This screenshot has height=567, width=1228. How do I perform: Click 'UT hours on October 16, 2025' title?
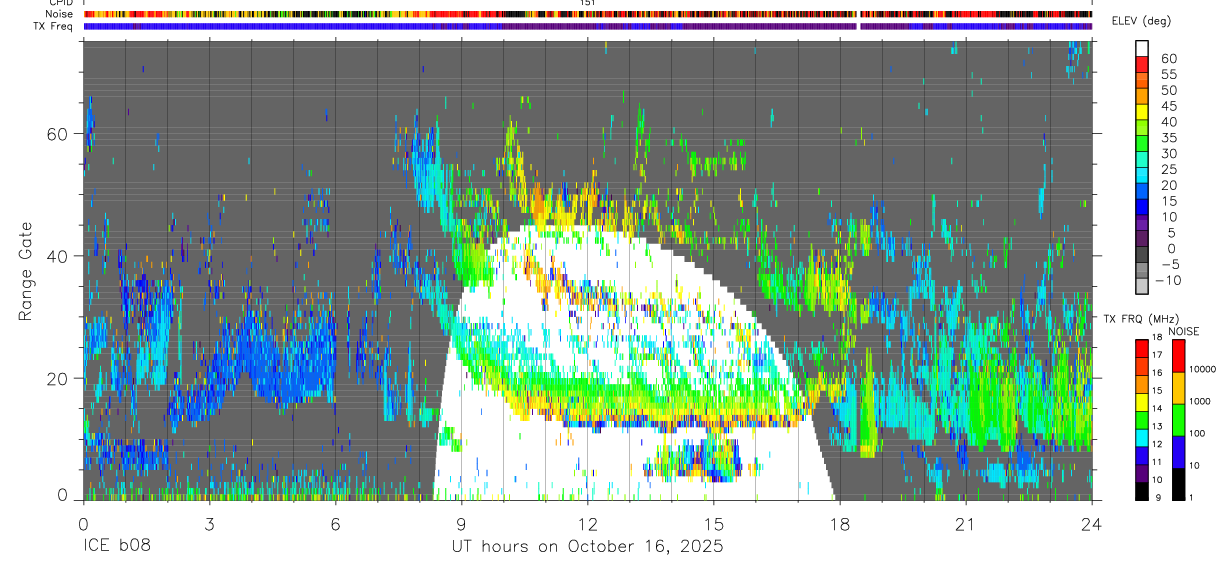tap(587, 547)
